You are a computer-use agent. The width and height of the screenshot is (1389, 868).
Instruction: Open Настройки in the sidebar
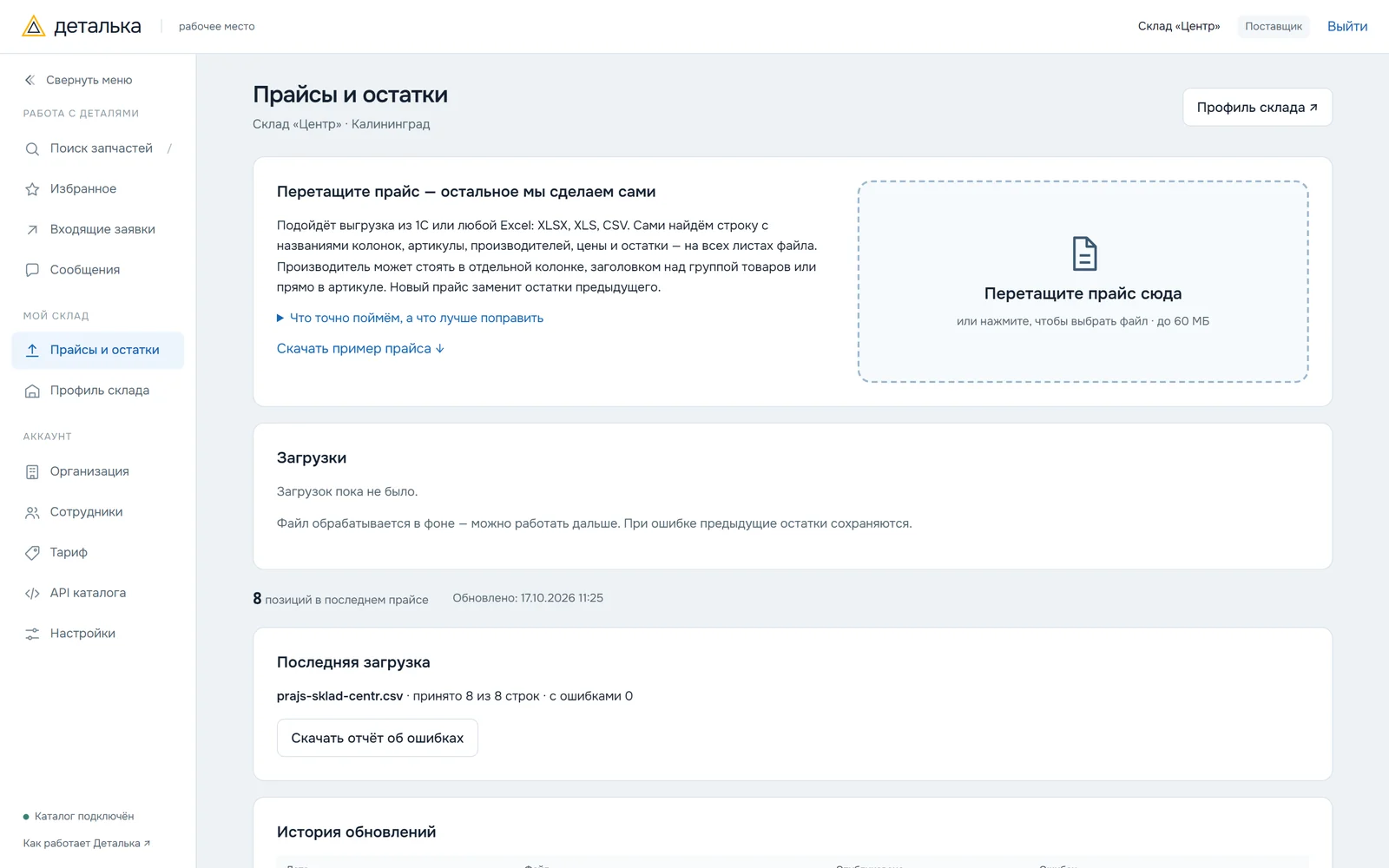[98, 634]
